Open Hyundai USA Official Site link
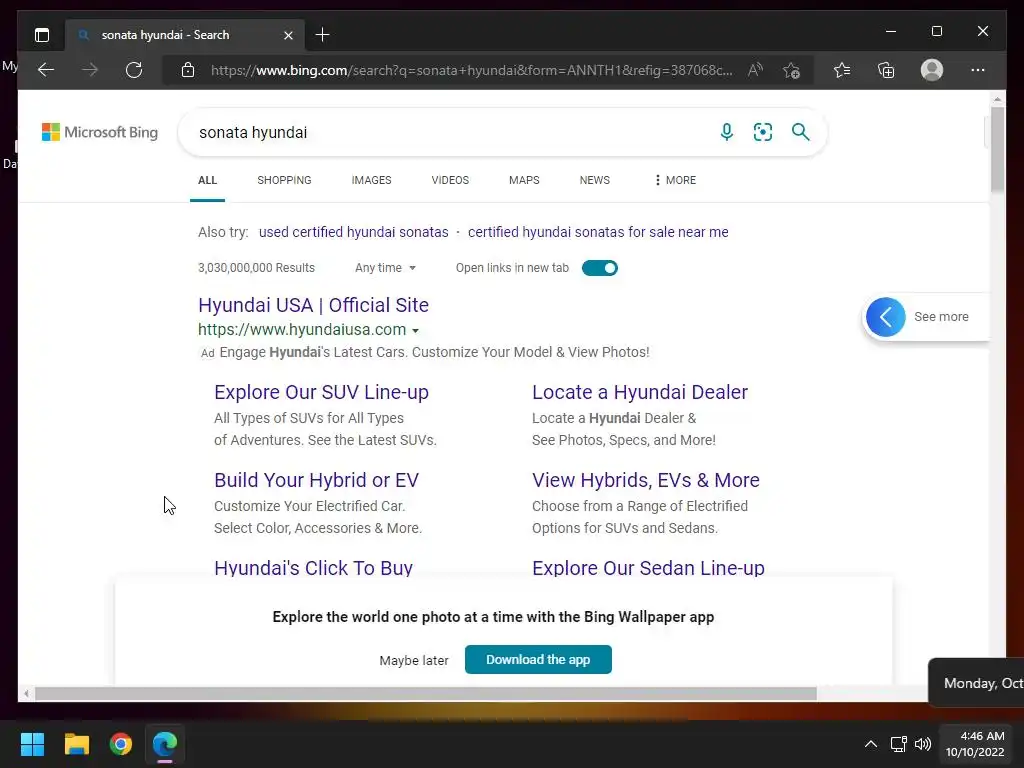This screenshot has height=768, width=1024. (313, 305)
